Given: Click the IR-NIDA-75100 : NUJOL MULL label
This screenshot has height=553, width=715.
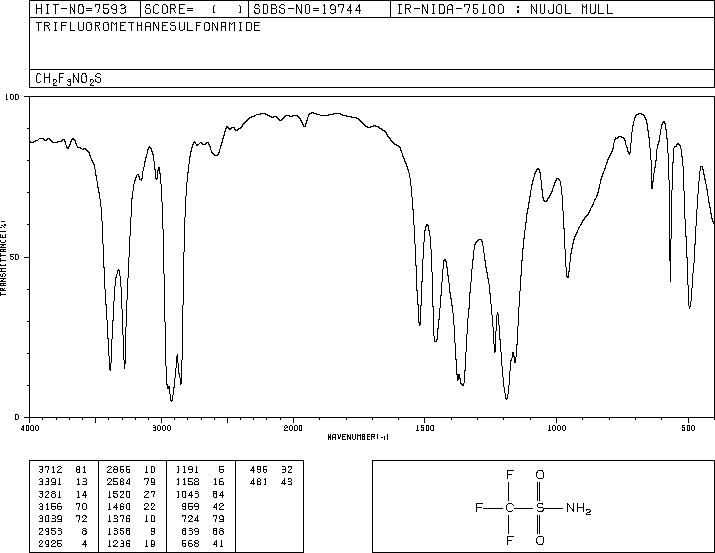Looking at the screenshot, I should [x=505, y=9].
